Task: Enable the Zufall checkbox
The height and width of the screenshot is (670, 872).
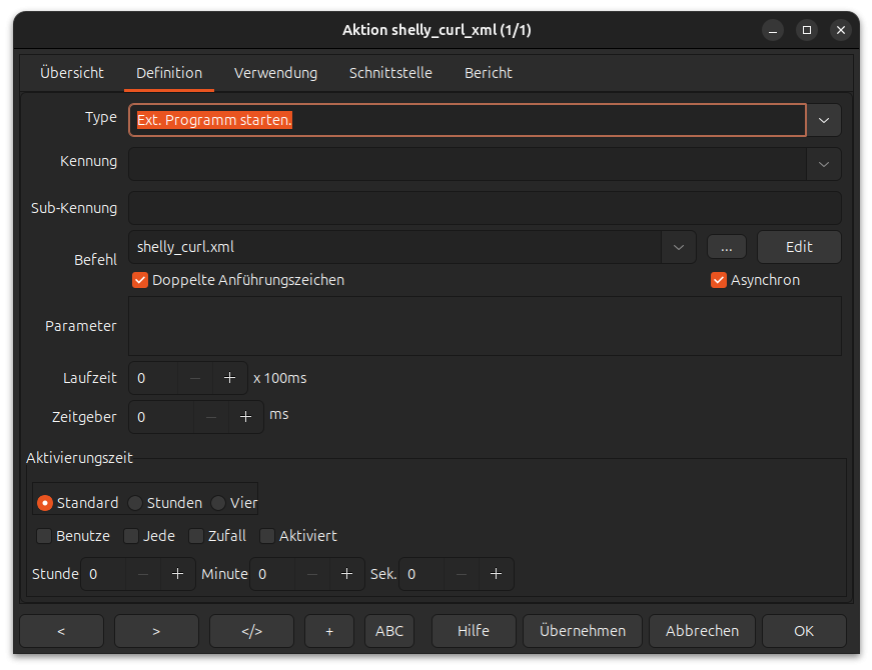Action: (x=196, y=536)
